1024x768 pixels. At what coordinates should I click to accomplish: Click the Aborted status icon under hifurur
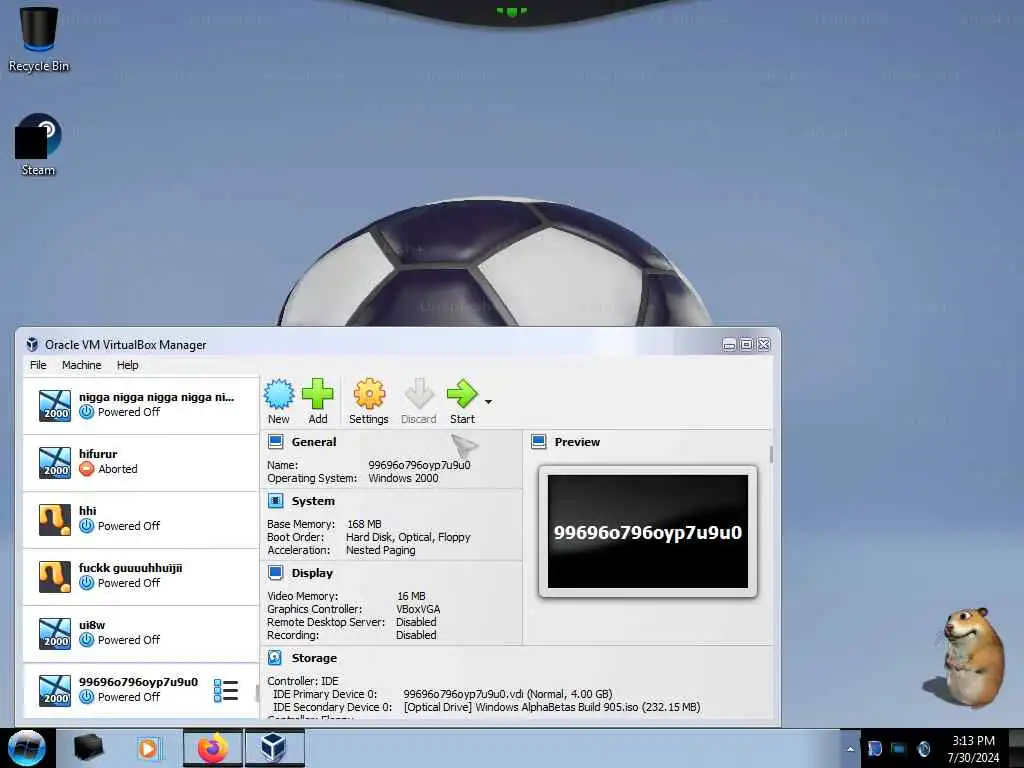click(x=87, y=469)
